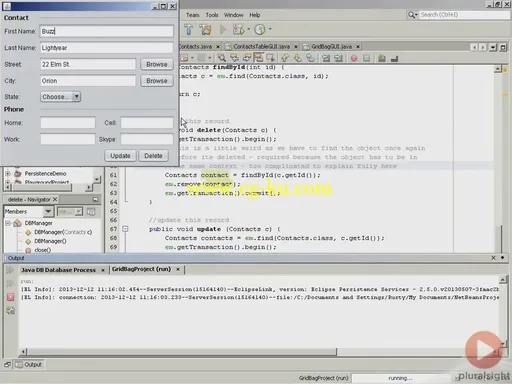
Task: Close the delete - Navigator tab
Action: (x=55, y=199)
